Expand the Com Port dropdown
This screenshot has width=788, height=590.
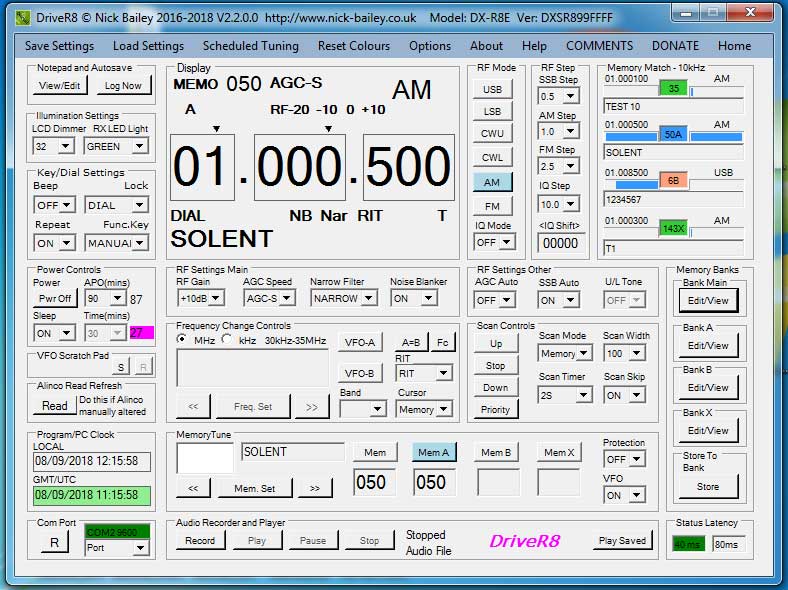click(x=140, y=548)
